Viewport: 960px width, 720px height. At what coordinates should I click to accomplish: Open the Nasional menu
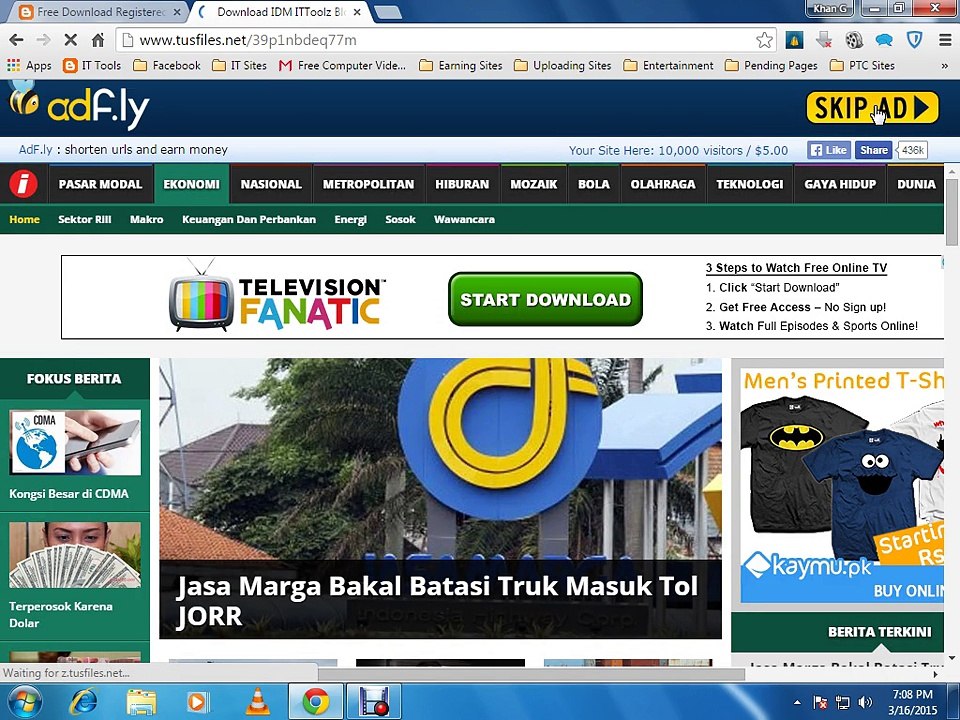(271, 184)
